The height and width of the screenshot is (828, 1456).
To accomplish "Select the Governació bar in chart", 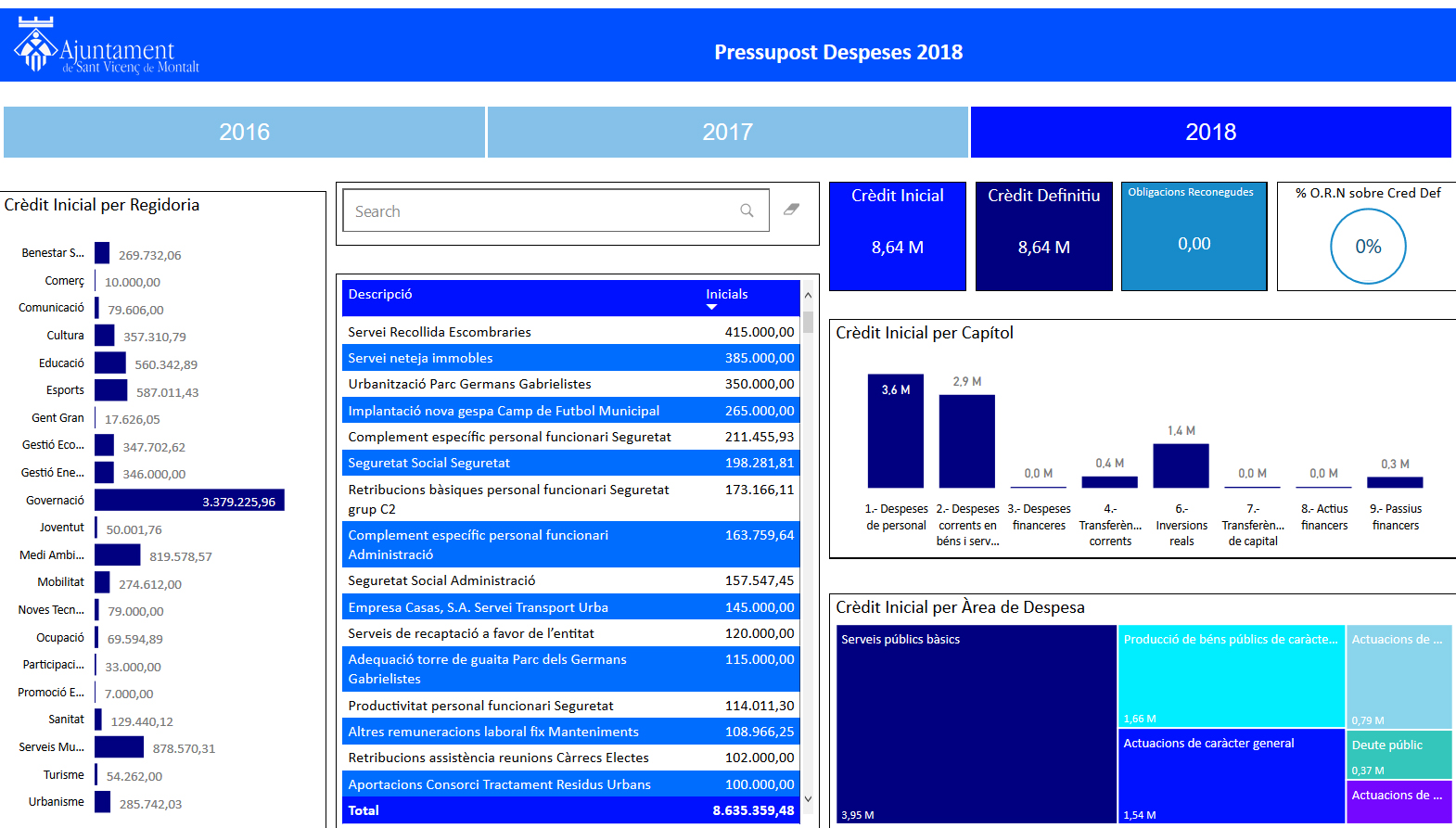I will point(189,501).
